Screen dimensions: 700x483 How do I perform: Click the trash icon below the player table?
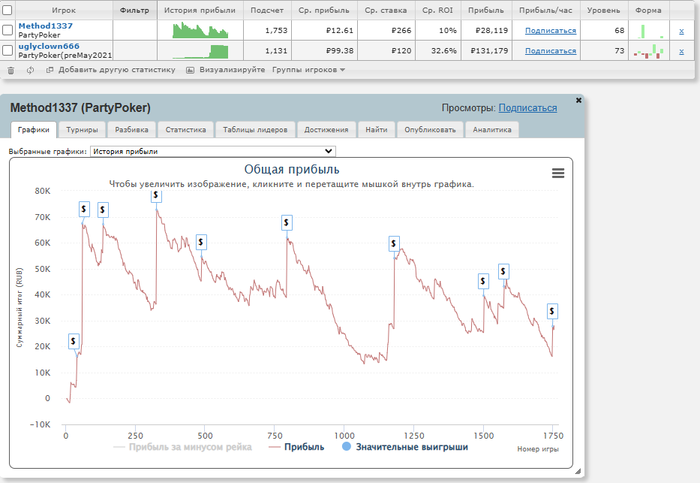click(11, 70)
